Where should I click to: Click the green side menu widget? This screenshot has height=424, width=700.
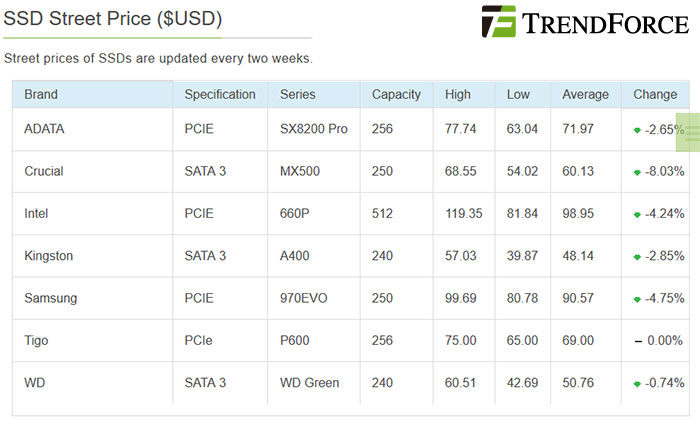[x=688, y=132]
